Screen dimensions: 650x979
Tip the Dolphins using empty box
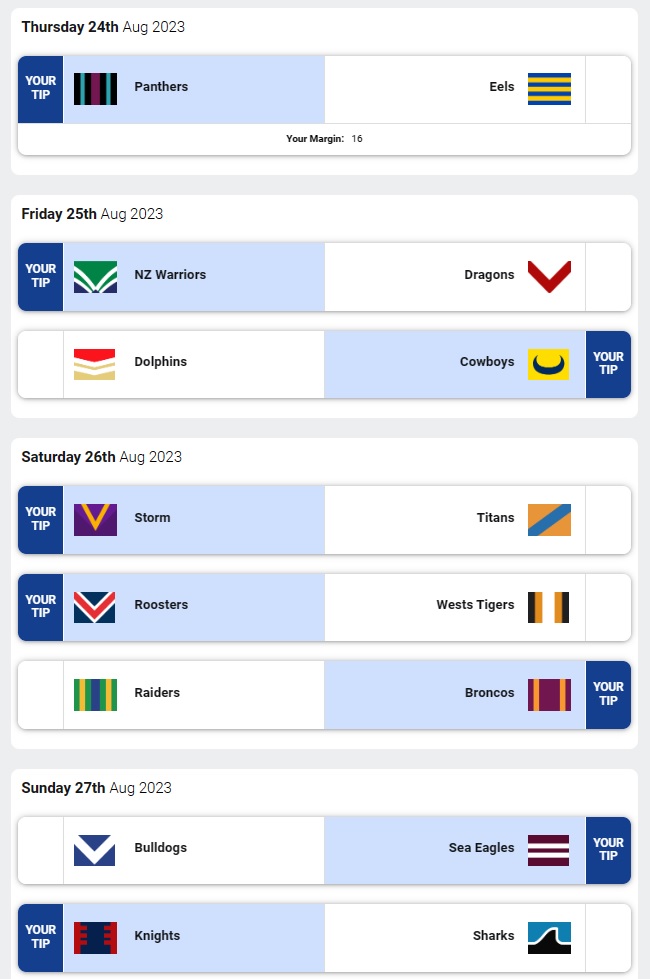coord(41,364)
